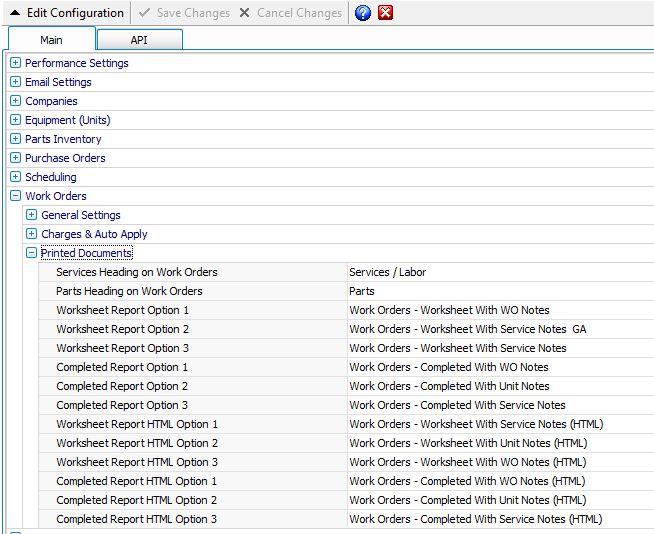Collapse the Edit Configuration panel arrow
This screenshot has width=654, height=534.
click(x=15, y=13)
